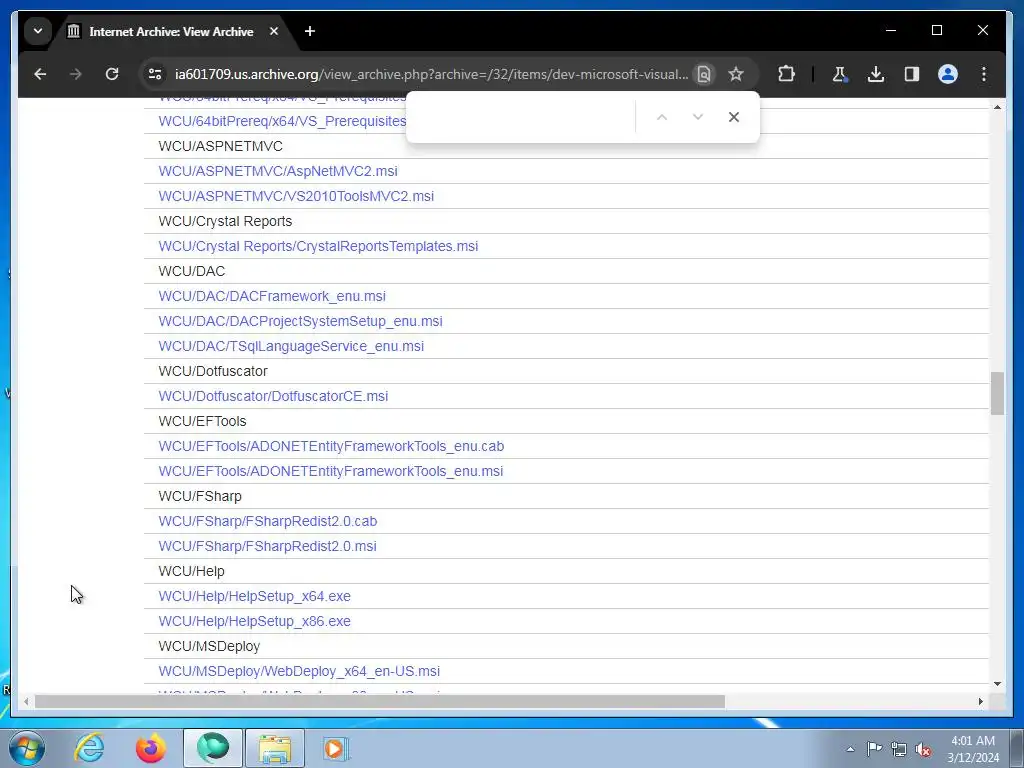The image size is (1024, 768).
Task: Open Windows Media Player on taskbar
Action: tap(336, 748)
